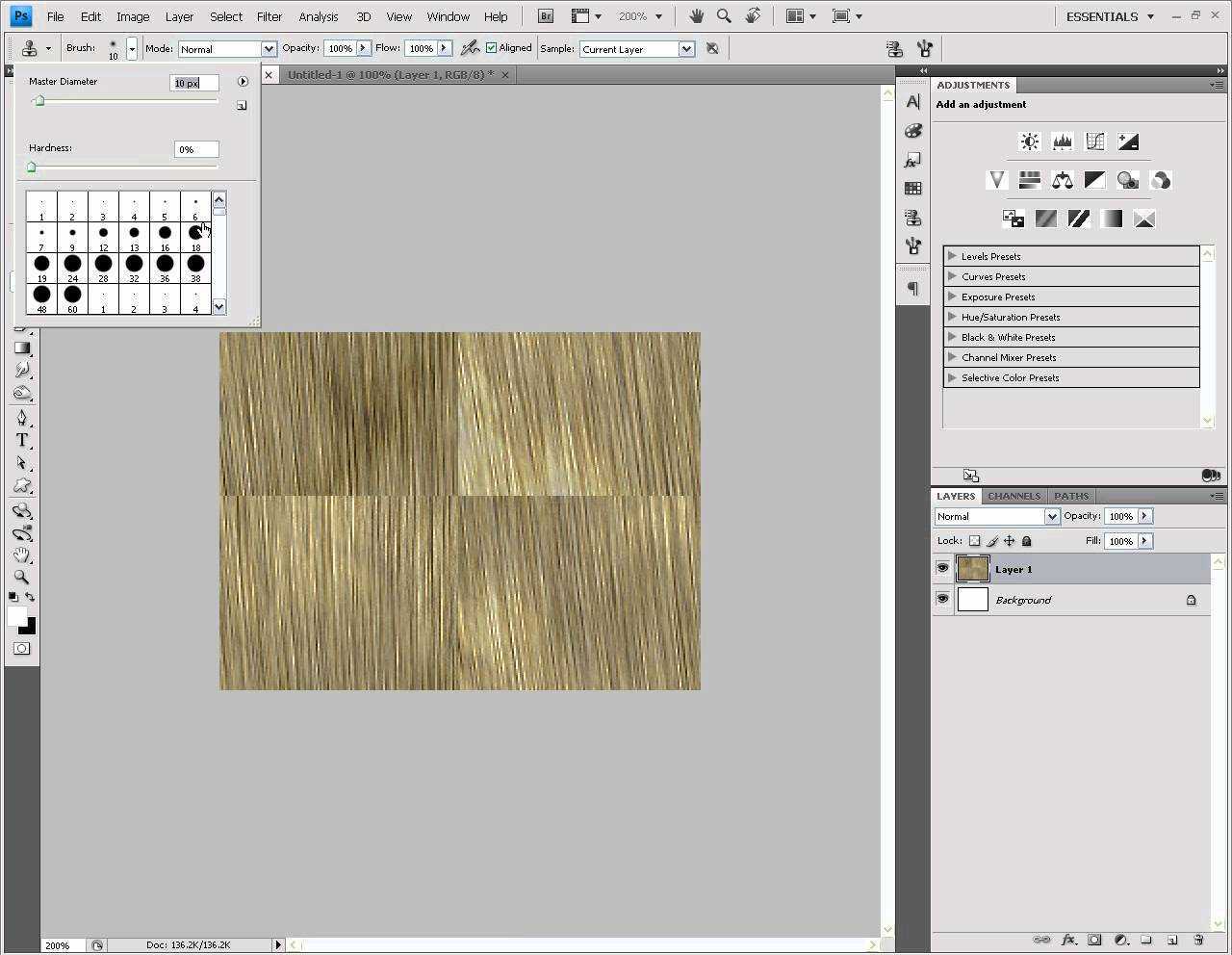1232x955 pixels.
Task: Click the Vibrance adjustment icon
Action: 997,180
